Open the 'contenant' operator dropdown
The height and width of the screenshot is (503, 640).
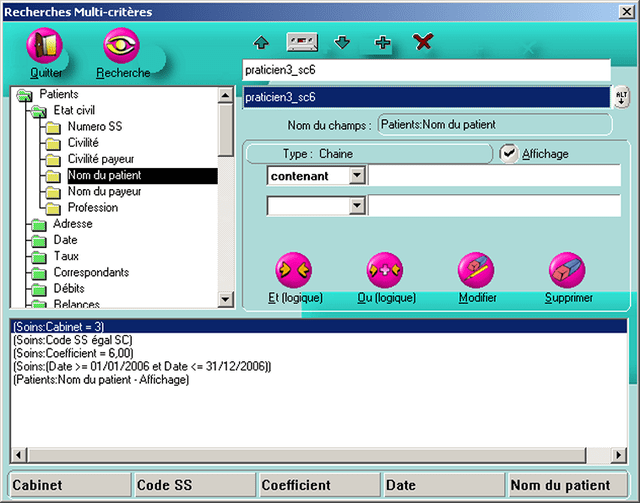pos(357,176)
